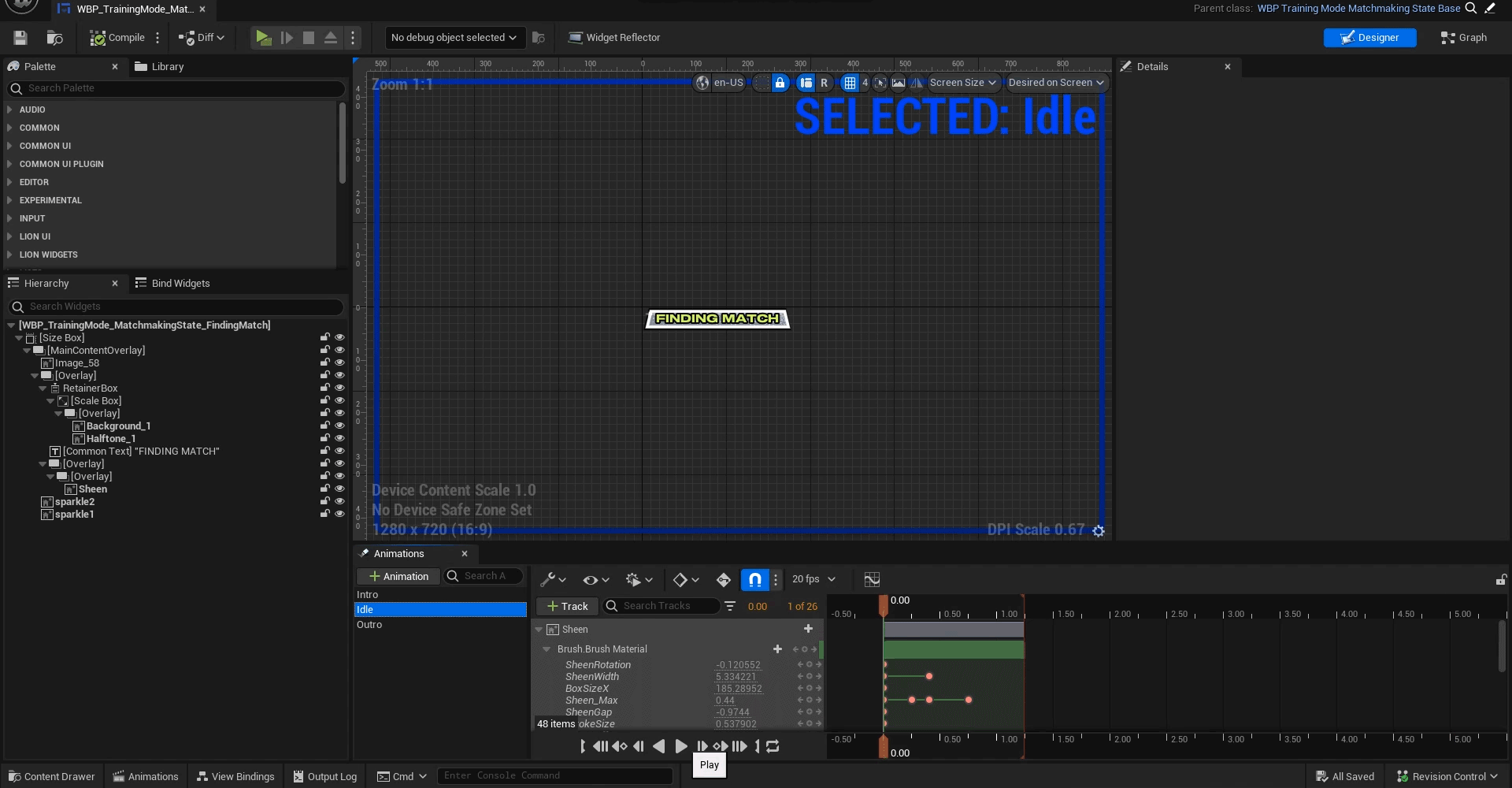Switch to the Graph view
This screenshot has height=788, width=1512.
click(x=1463, y=38)
